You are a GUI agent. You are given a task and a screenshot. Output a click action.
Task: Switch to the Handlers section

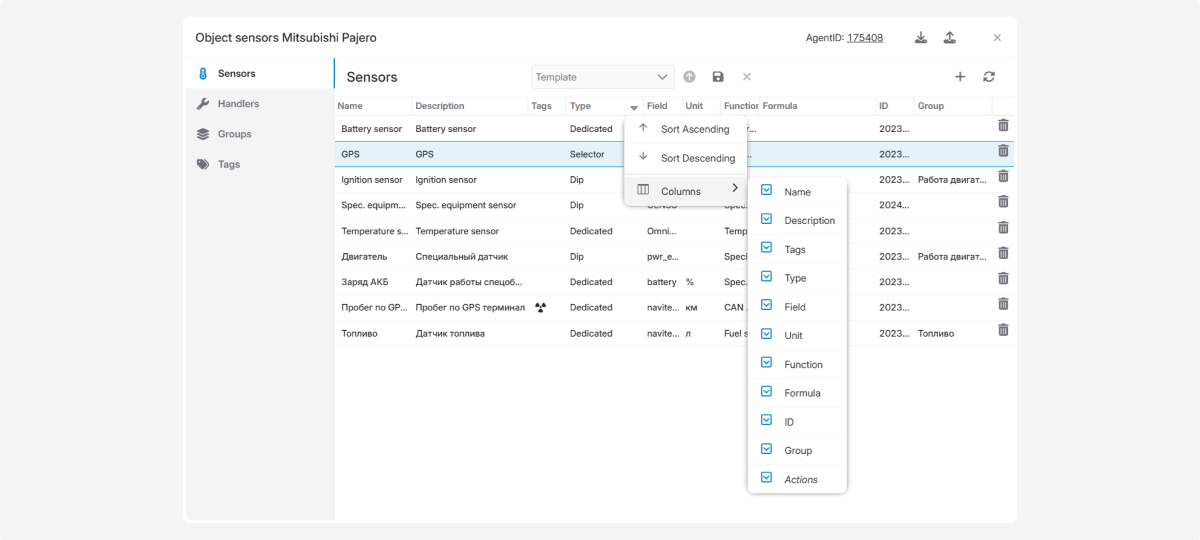238,104
